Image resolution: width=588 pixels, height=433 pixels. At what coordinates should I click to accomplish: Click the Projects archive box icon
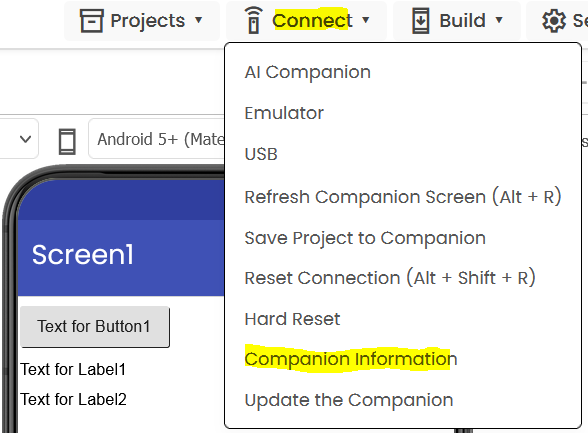point(91,21)
